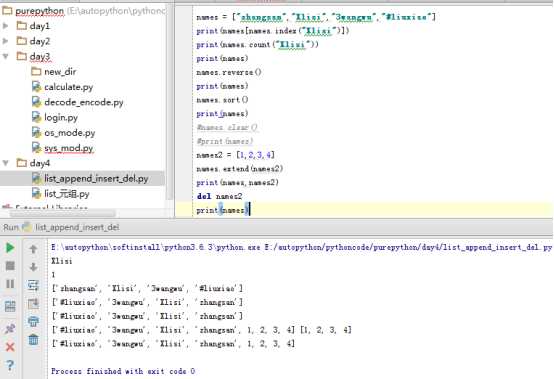The height and width of the screenshot is (379, 554).
Task: Expand the day2 folder arrow
Action: 5,41
